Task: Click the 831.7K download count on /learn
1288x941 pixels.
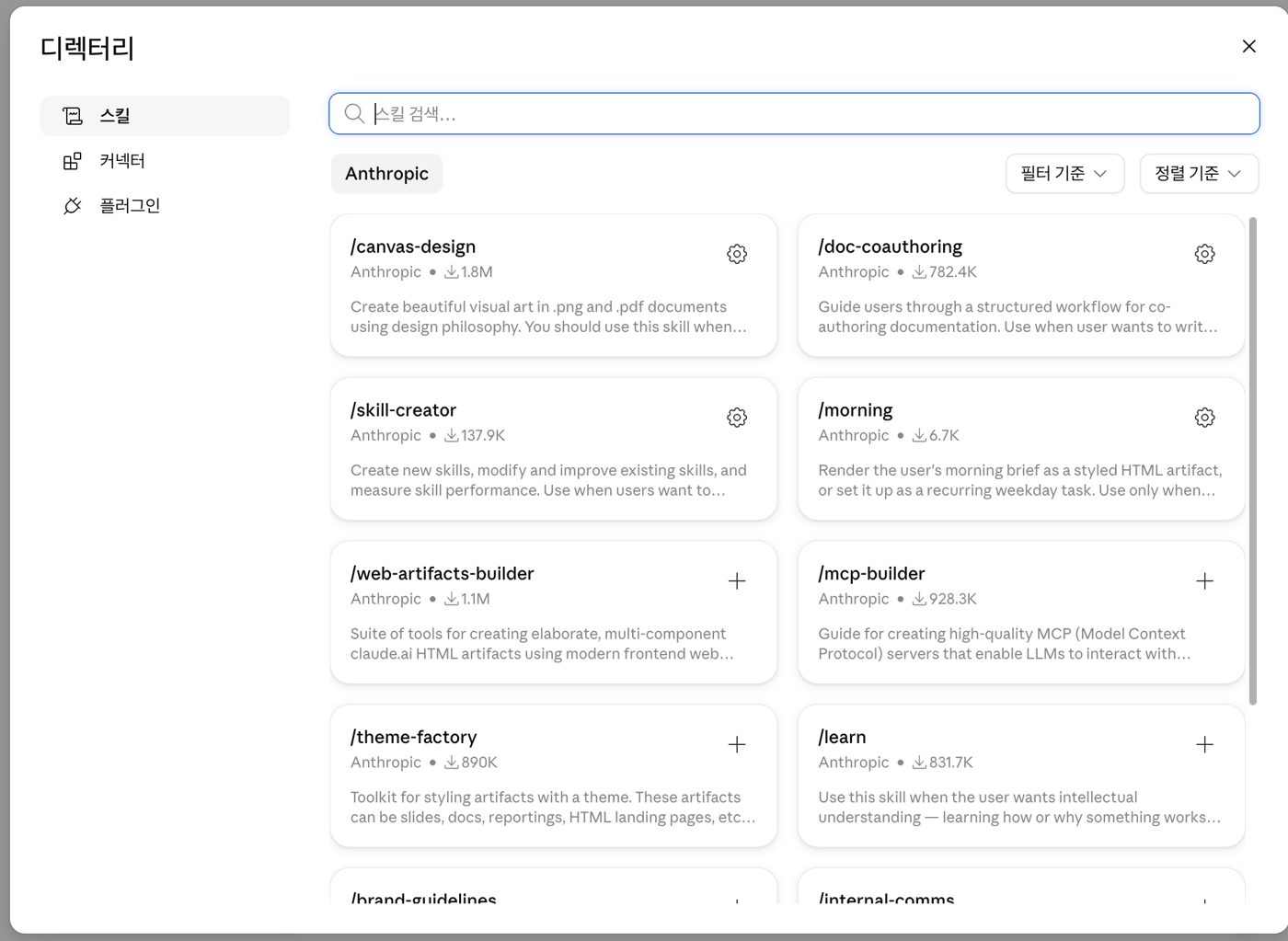Action: (942, 763)
